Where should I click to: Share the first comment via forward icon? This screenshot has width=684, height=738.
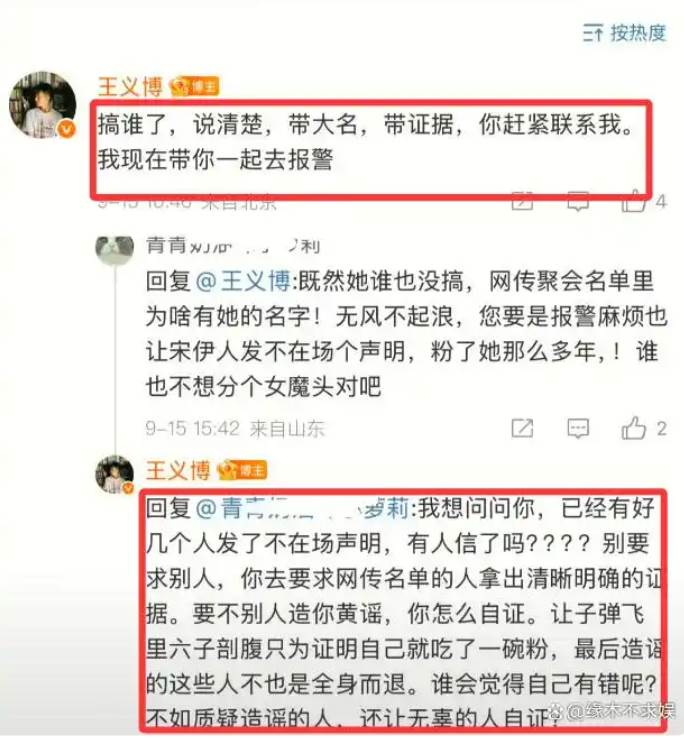(523, 201)
